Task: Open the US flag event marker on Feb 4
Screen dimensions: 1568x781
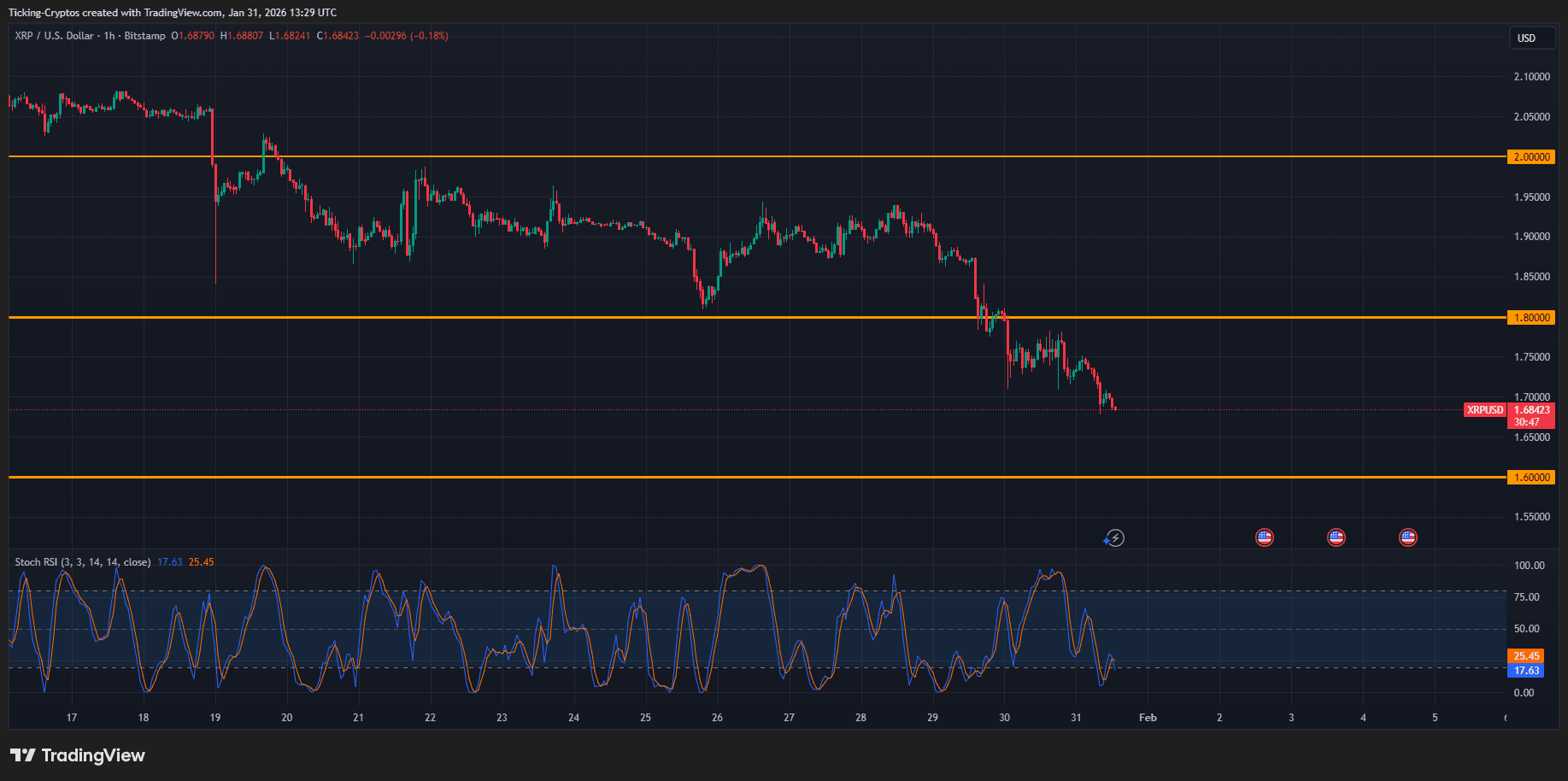Action: point(1407,537)
